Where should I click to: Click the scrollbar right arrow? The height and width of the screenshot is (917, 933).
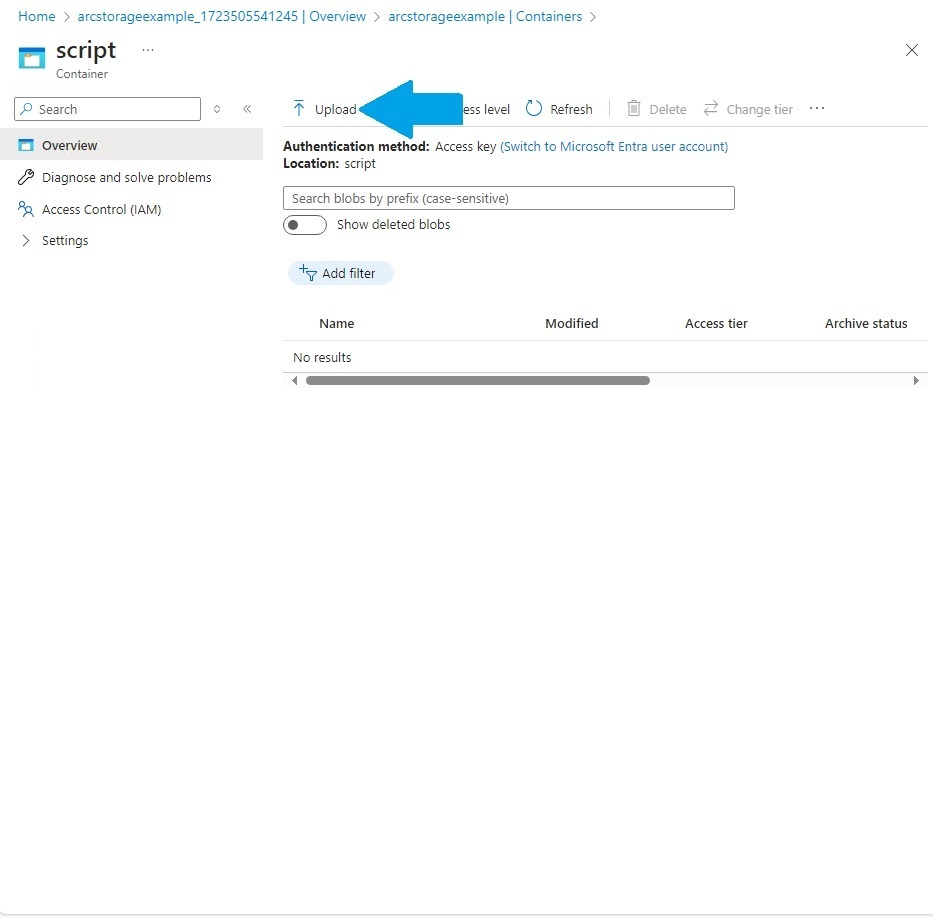click(916, 381)
